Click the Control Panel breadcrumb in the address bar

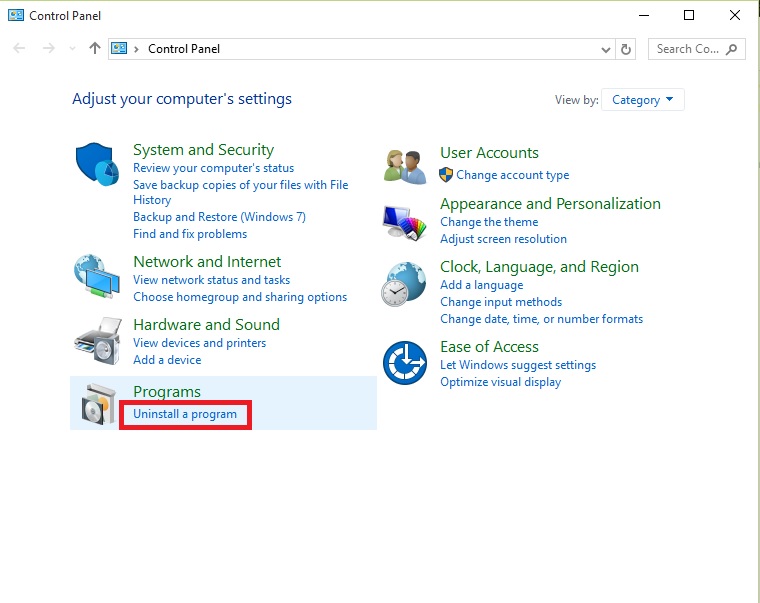(184, 49)
